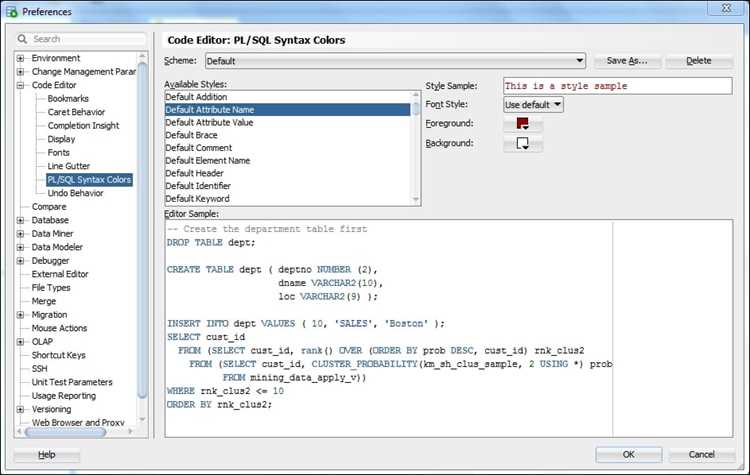Open Mouse Actions preferences
This screenshot has width=750, height=475.
click(59, 328)
